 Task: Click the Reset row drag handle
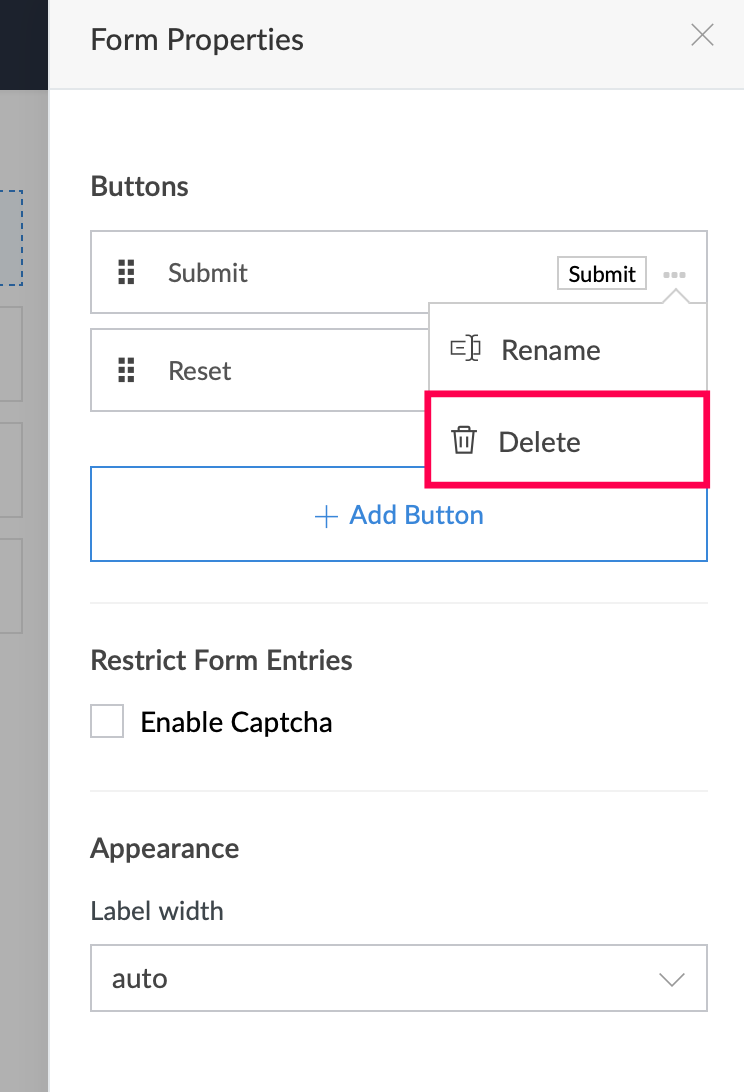coord(126,371)
